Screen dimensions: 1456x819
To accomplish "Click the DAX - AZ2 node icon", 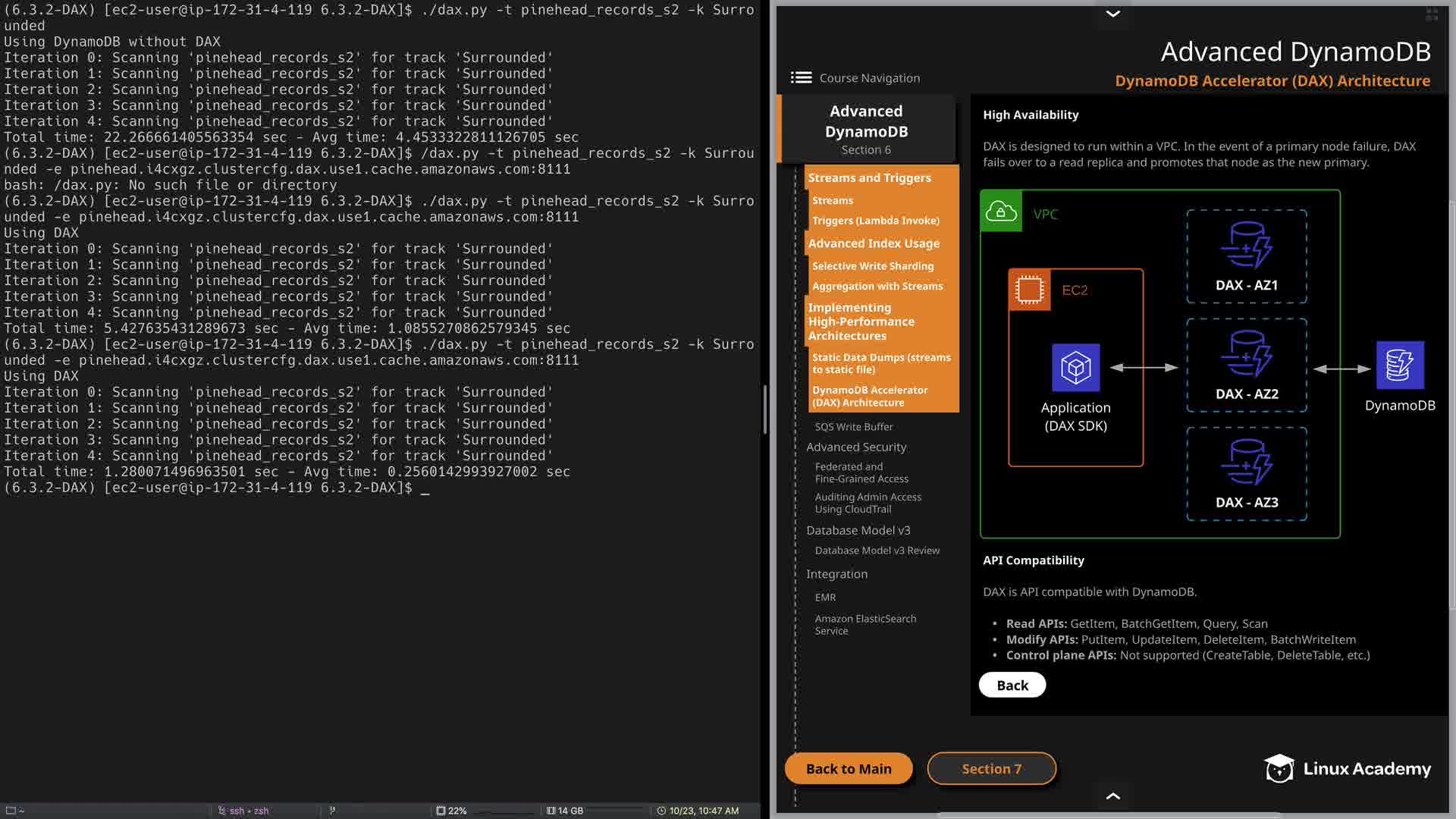I will [x=1246, y=353].
